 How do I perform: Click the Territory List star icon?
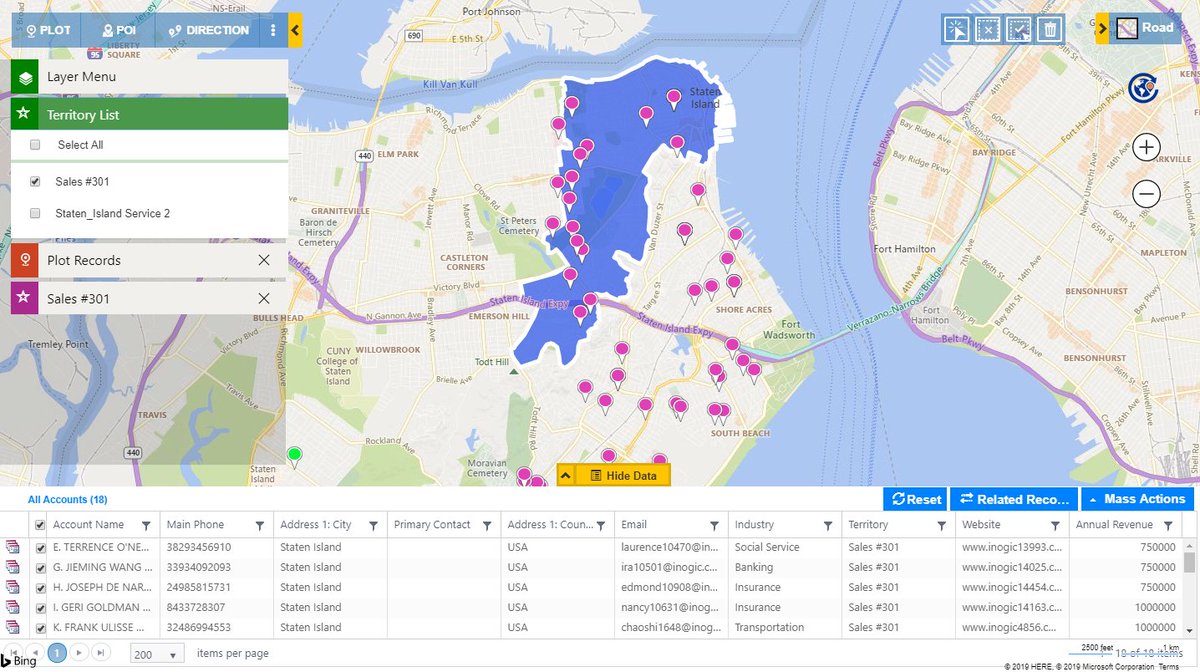click(x=24, y=115)
